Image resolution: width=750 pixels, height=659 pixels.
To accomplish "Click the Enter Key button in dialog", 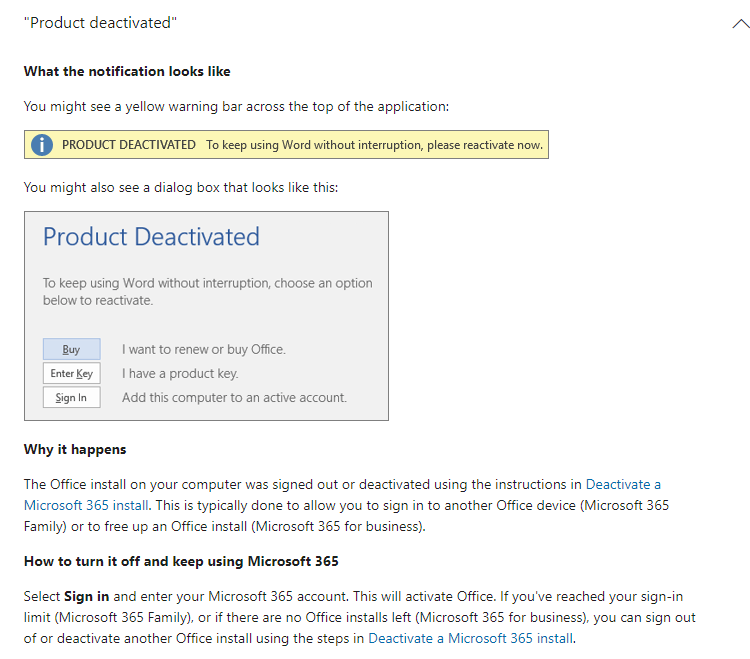I will (x=72, y=373).
